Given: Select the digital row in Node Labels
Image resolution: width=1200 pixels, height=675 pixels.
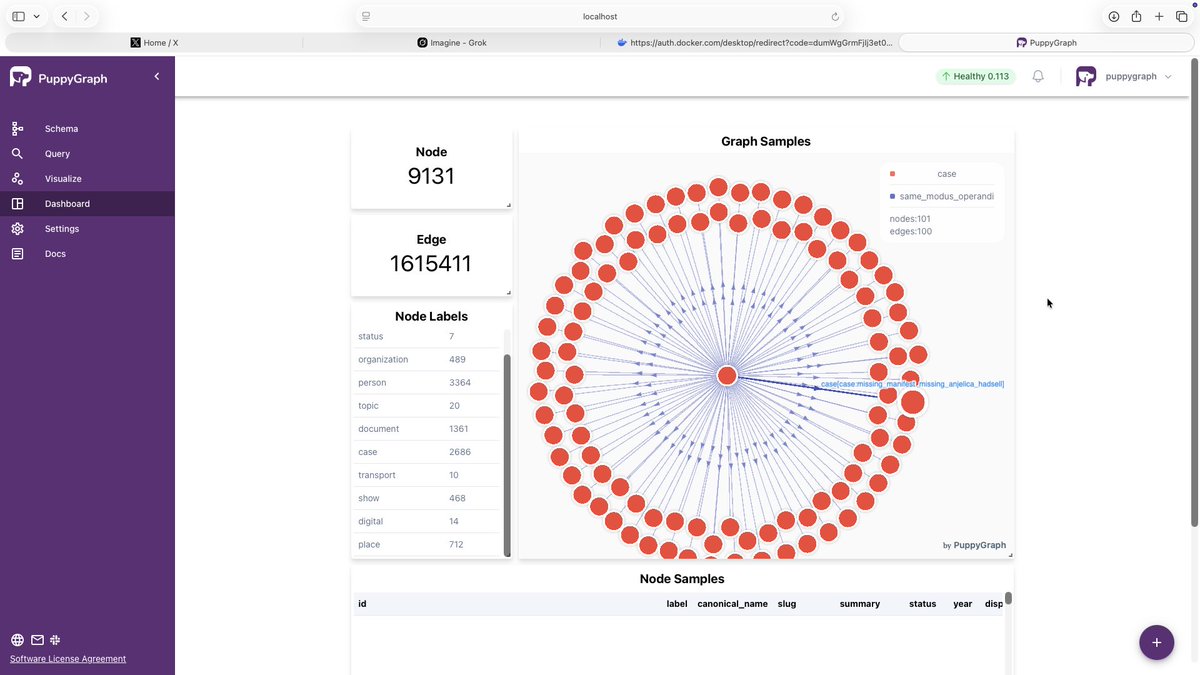Looking at the screenshot, I should 427,521.
